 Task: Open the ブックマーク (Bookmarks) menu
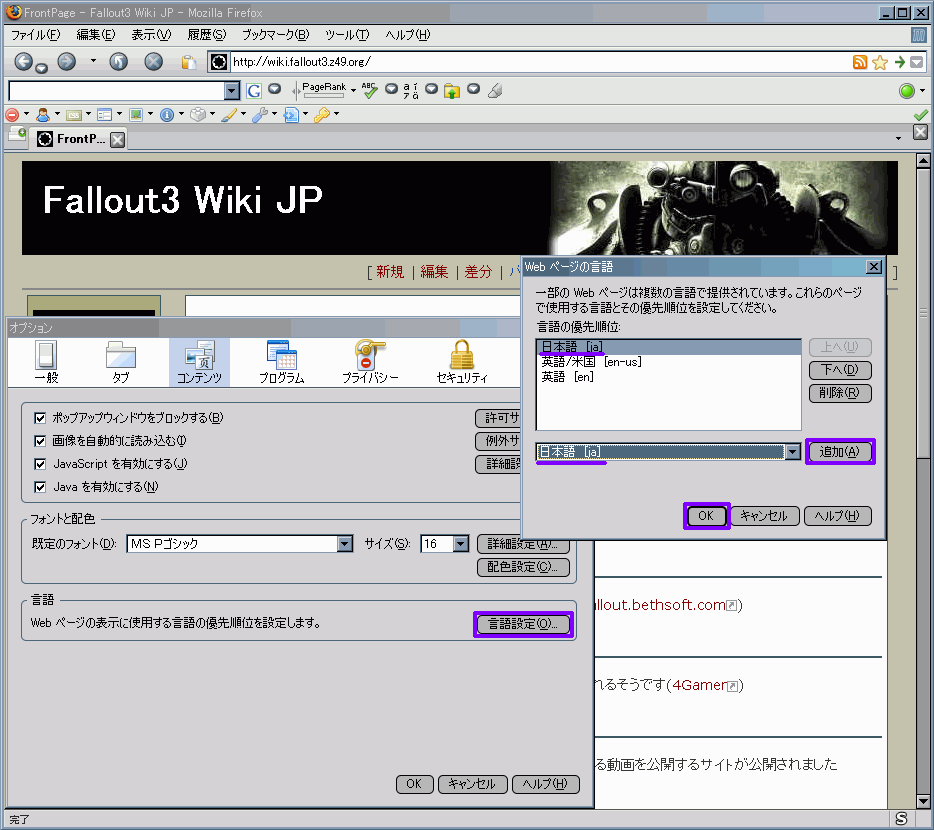click(275, 34)
